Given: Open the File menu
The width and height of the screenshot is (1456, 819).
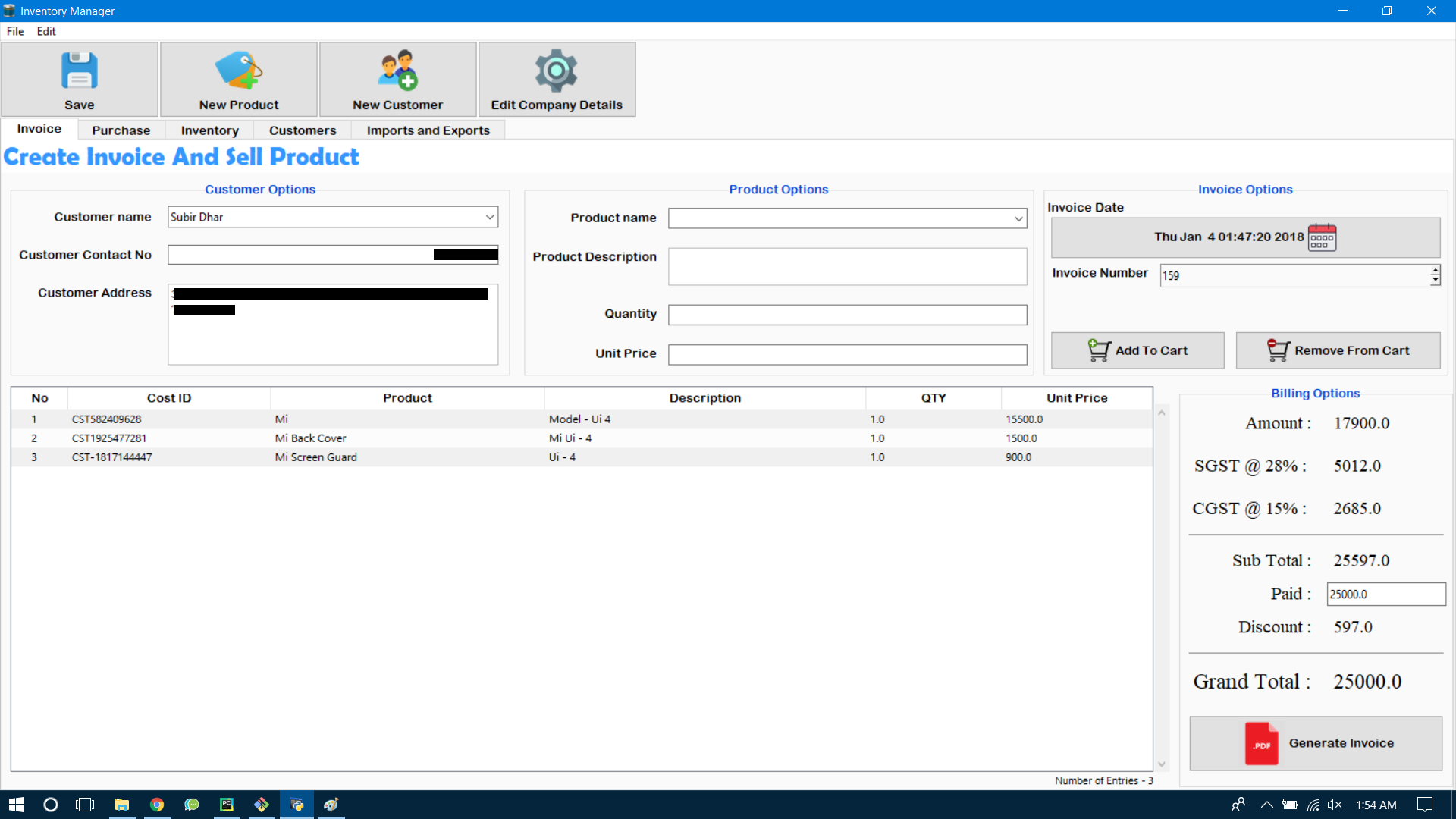Looking at the screenshot, I should pos(15,31).
